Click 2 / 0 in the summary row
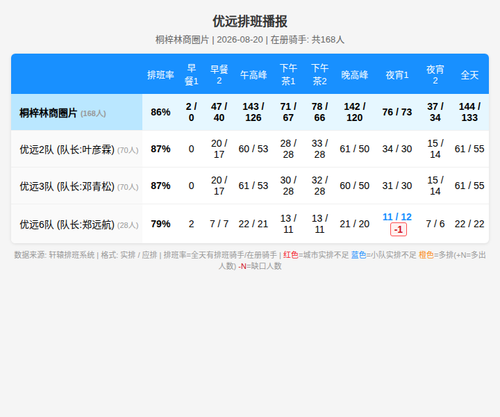 (191, 112)
